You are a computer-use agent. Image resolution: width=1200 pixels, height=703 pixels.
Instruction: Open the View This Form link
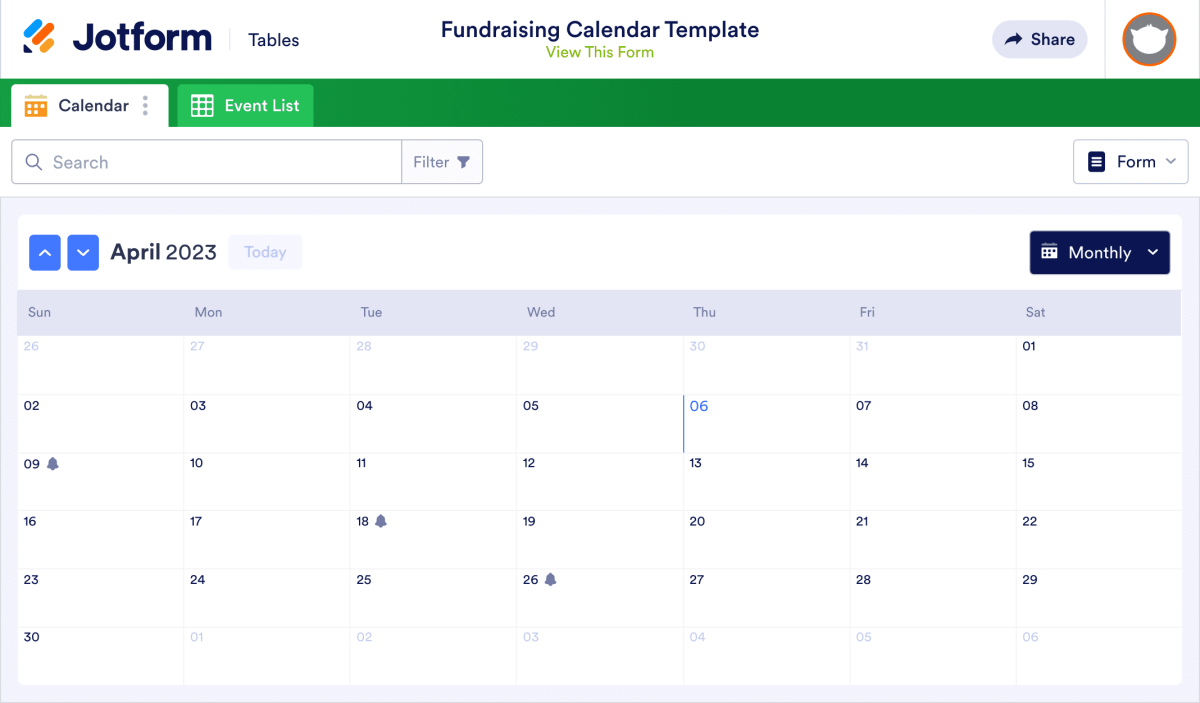tap(599, 51)
